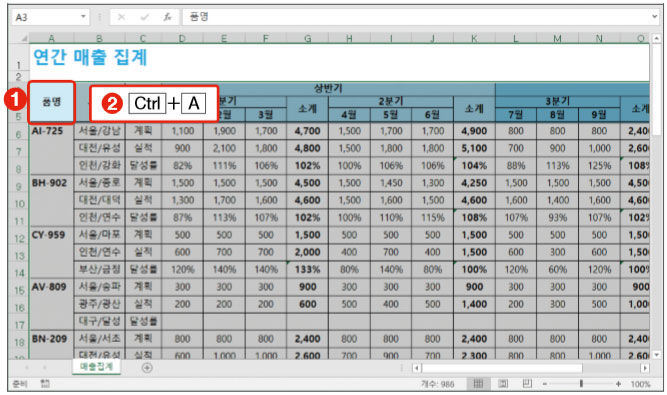Open the Name Box dropdown arrow
The width and height of the screenshot is (667, 395).
click(x=83, y=17)
